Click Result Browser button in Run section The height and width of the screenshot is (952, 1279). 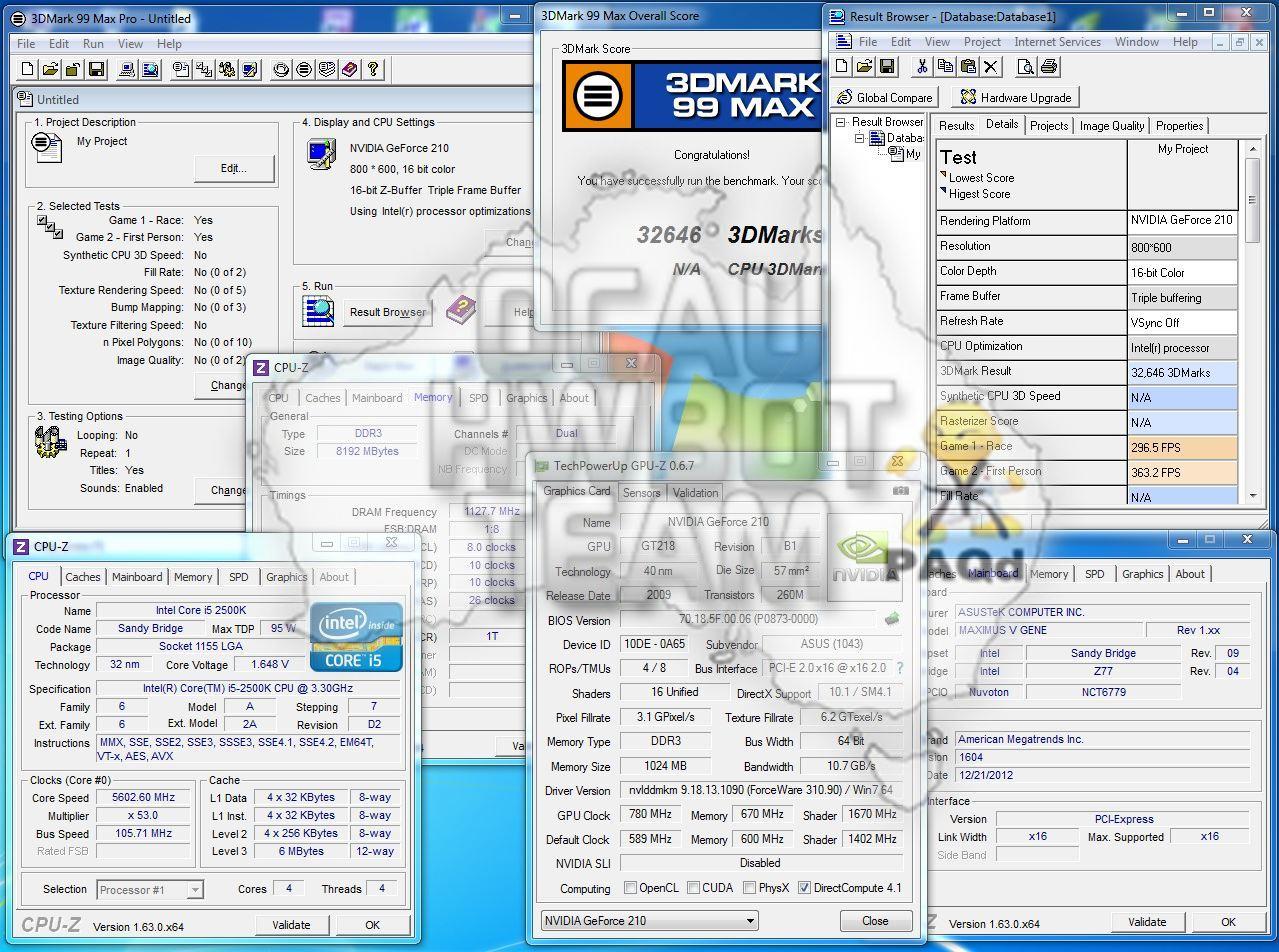coord(388,312)
